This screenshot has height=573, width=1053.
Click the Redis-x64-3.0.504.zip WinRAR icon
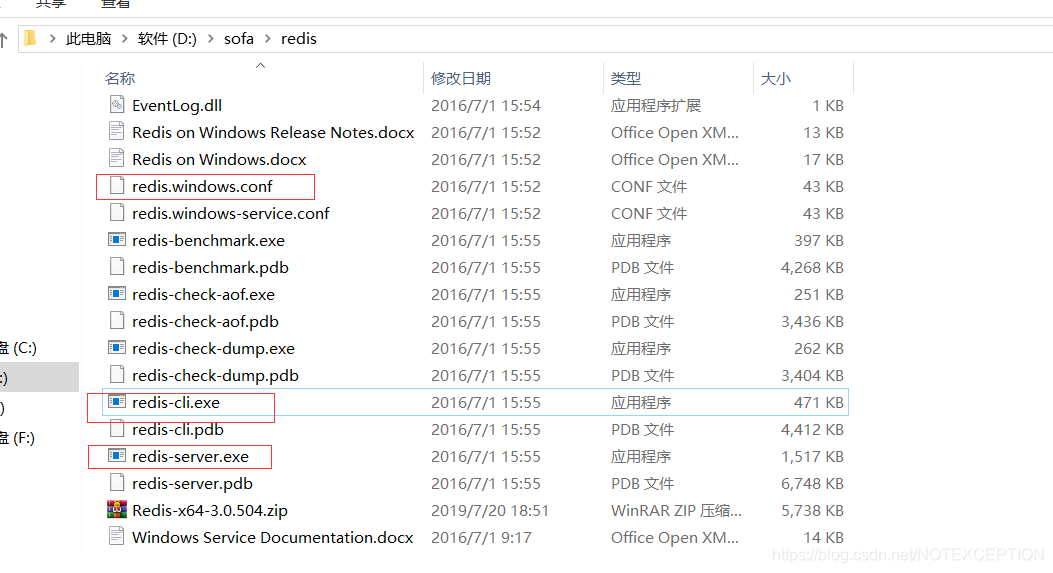(x=117, y=510)
